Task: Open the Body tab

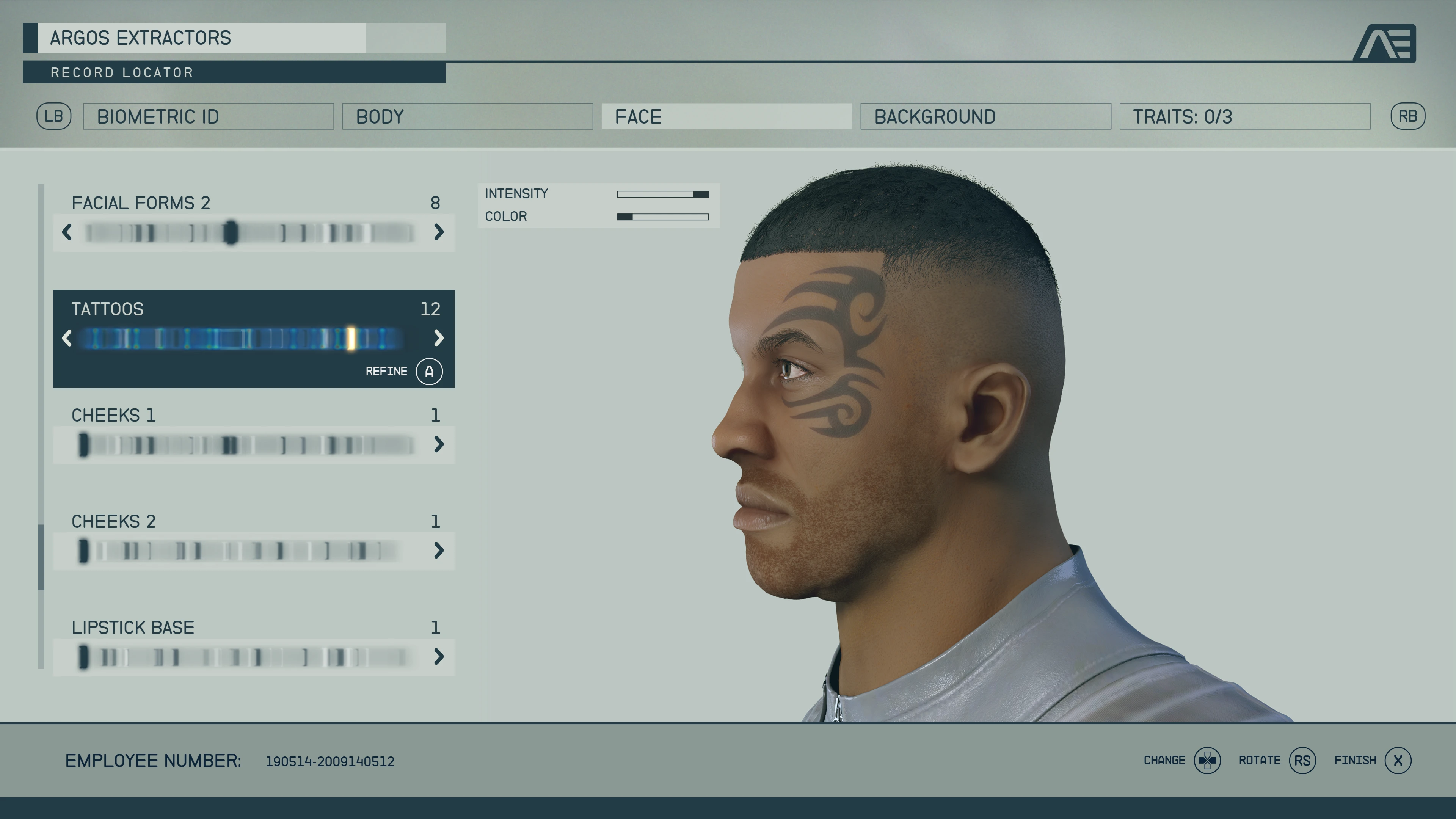Action: point(467,116)
